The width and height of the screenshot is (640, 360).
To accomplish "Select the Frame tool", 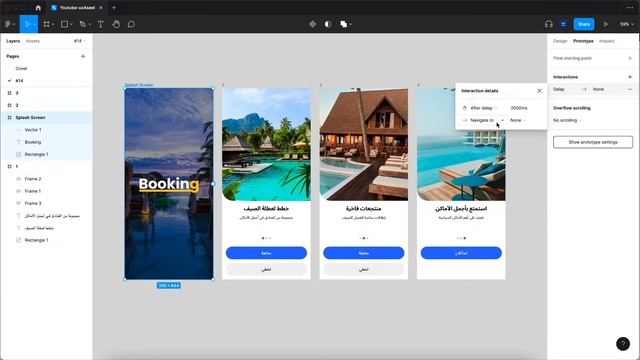I will (x=47, y=24).
